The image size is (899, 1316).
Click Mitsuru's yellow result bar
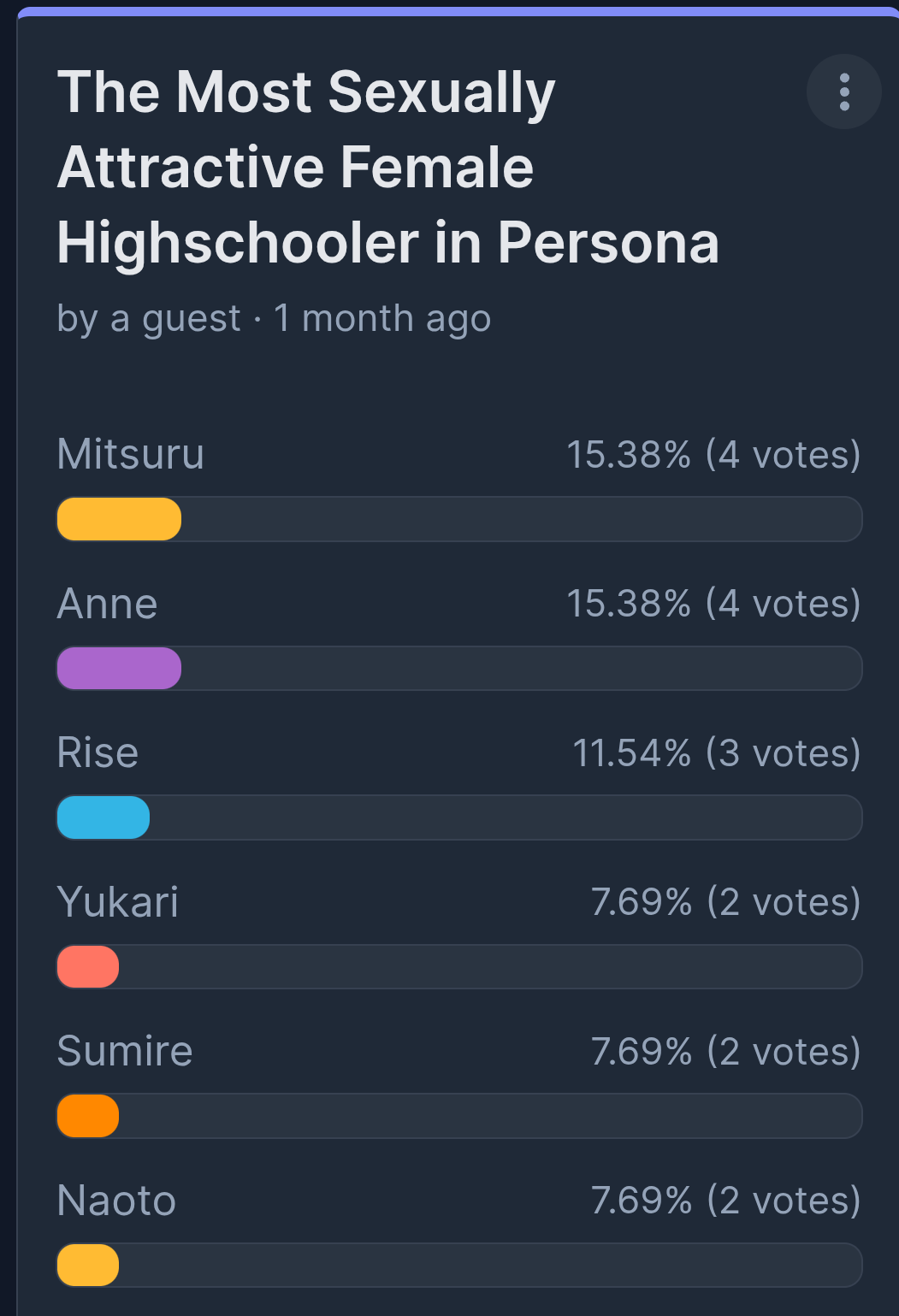point(119,519)
